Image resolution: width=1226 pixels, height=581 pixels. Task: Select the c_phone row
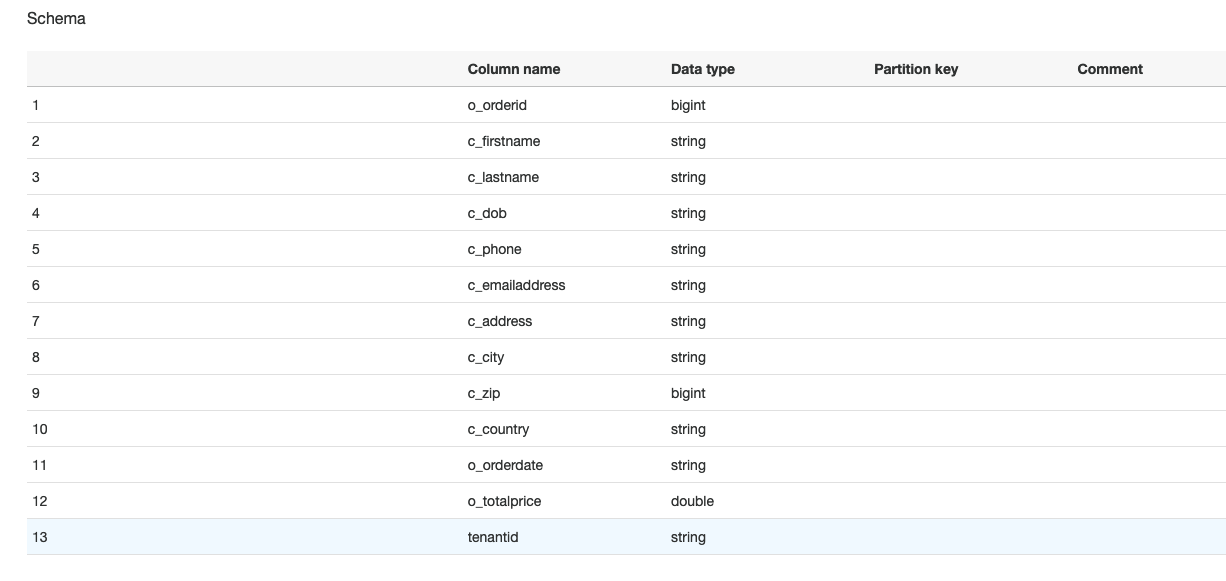pyautogui.click(x=626, y=249)
